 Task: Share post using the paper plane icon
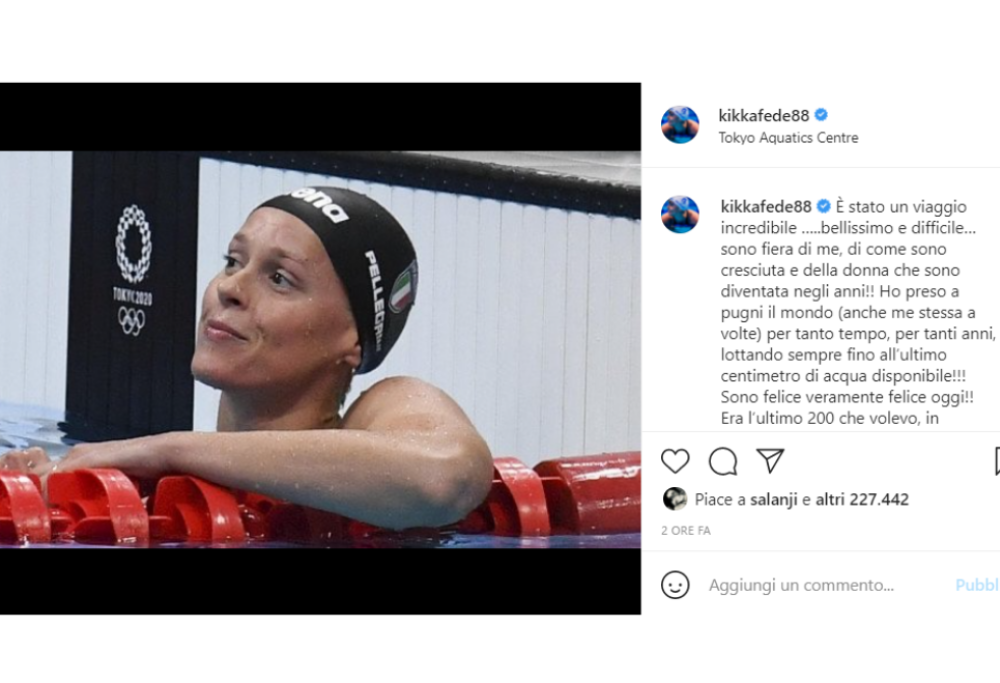[770, 461]
